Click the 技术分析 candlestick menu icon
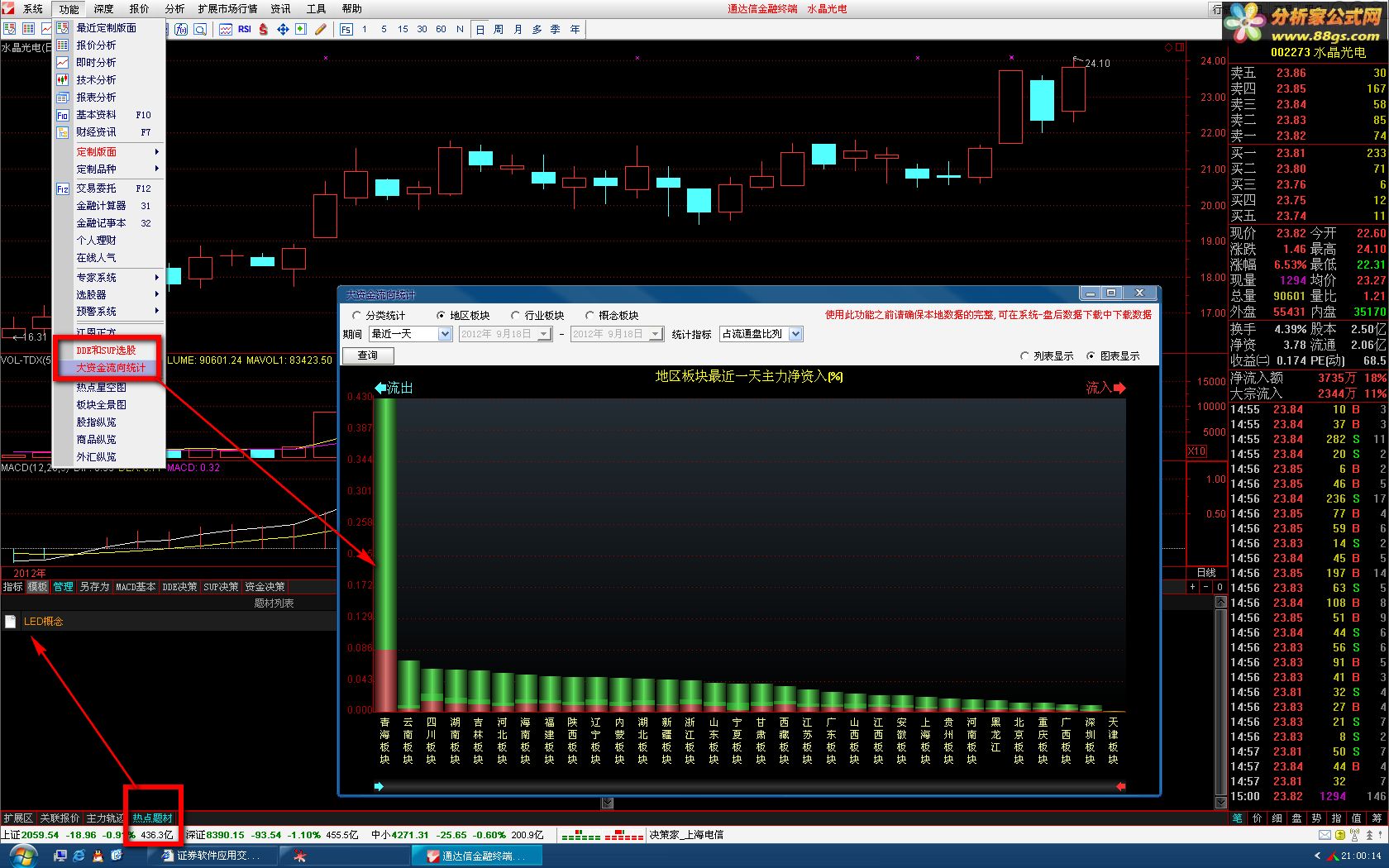The image size is (1389, 868). (63, 79)
